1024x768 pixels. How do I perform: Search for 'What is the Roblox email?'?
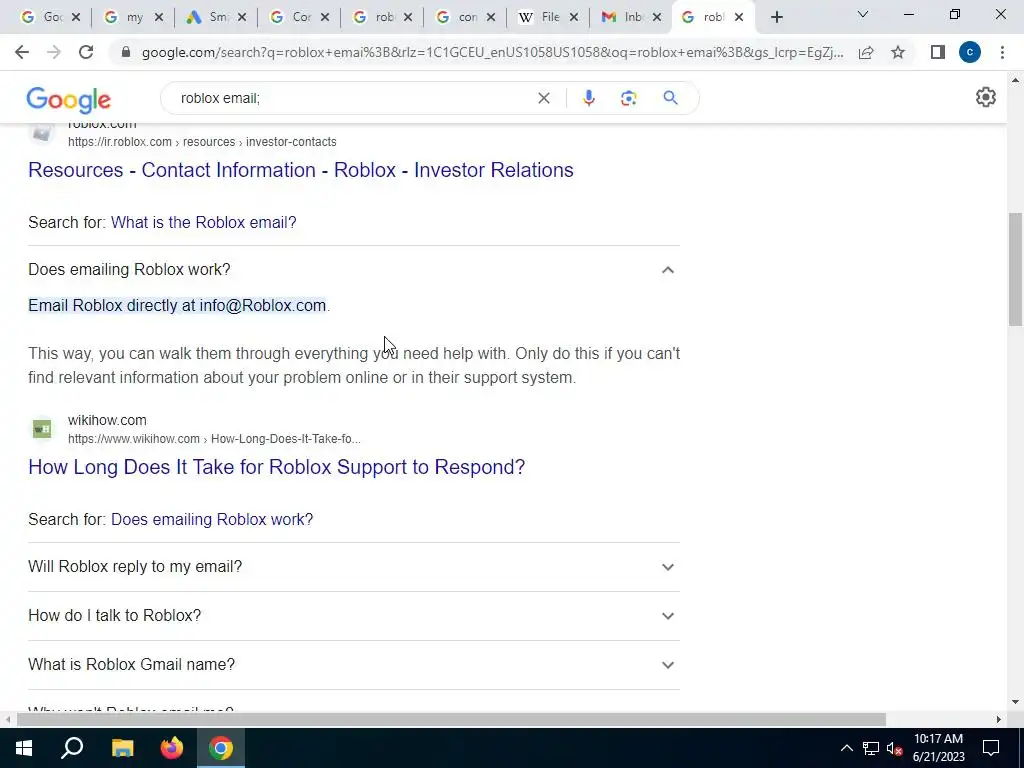pos(204,223)
